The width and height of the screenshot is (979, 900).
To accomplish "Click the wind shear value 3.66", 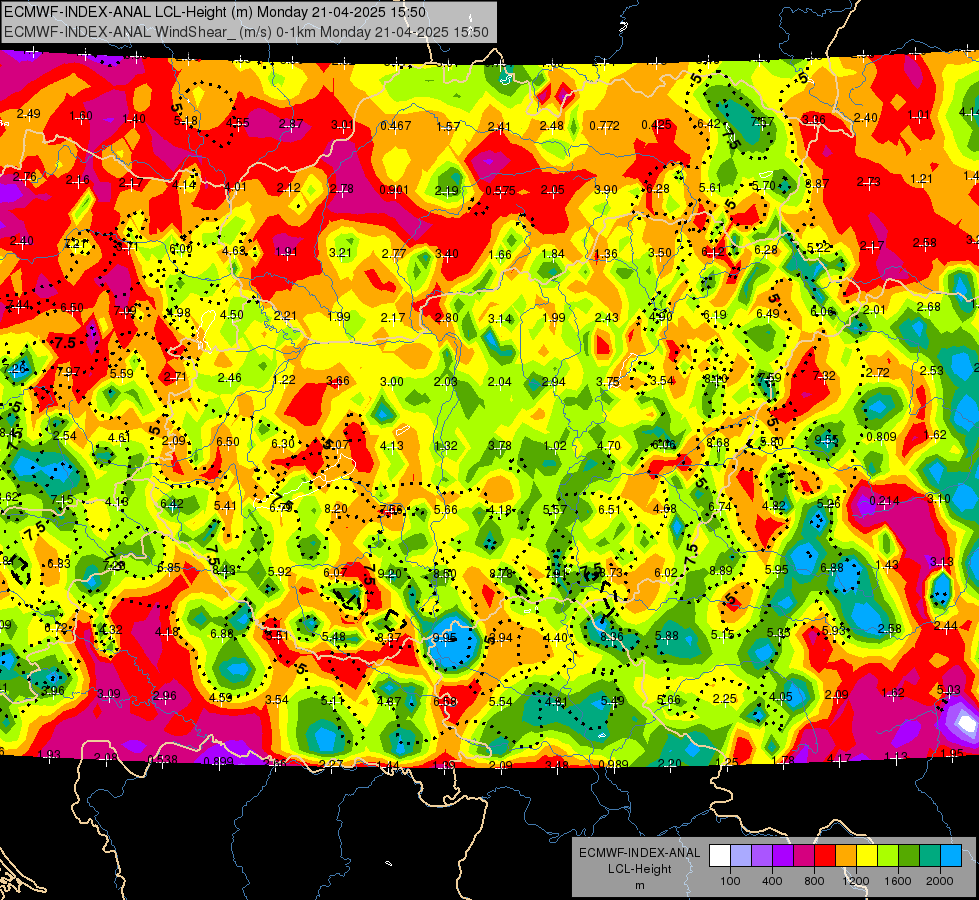I will coord(338,380).
